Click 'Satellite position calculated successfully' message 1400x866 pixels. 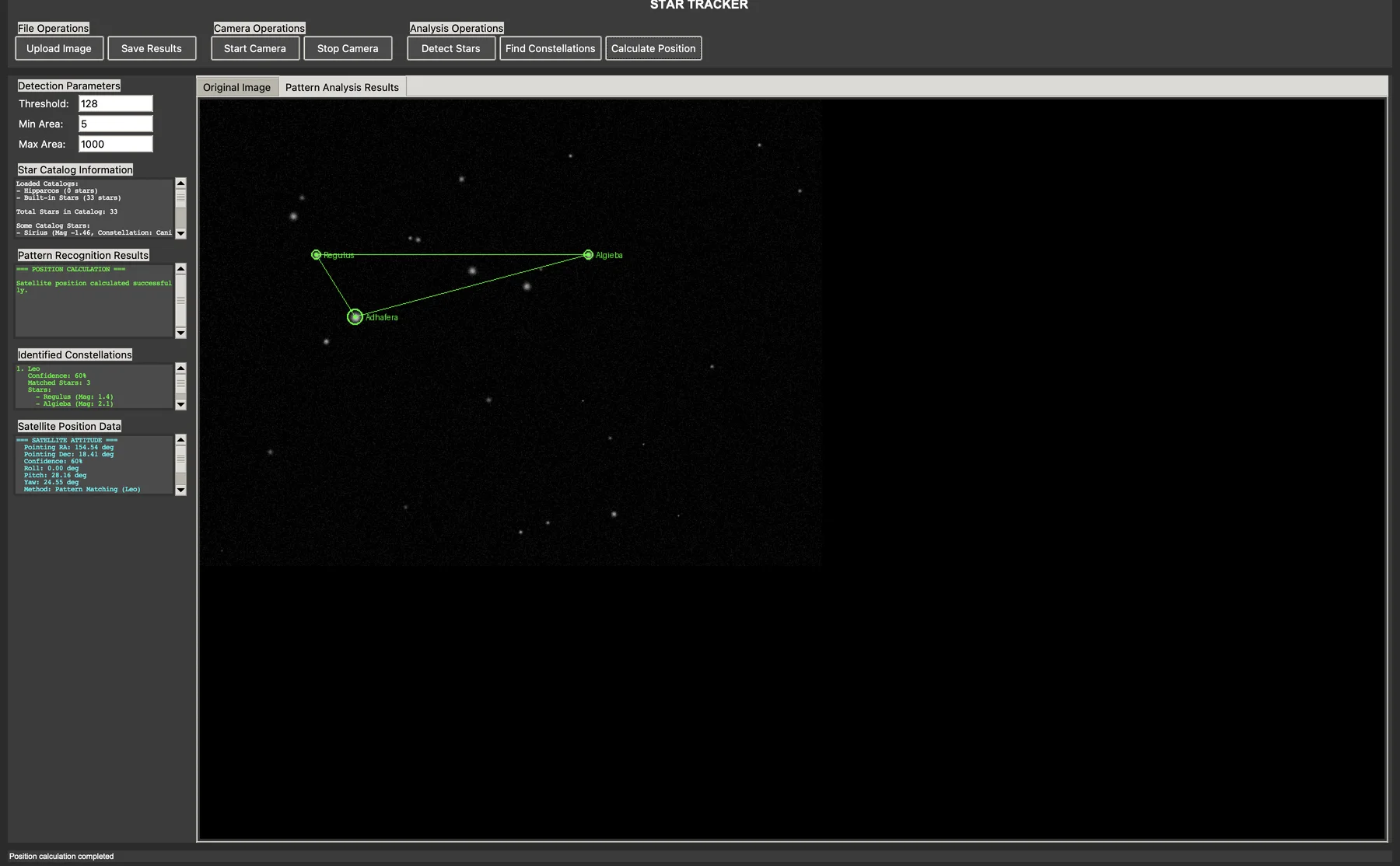(94, 286)
